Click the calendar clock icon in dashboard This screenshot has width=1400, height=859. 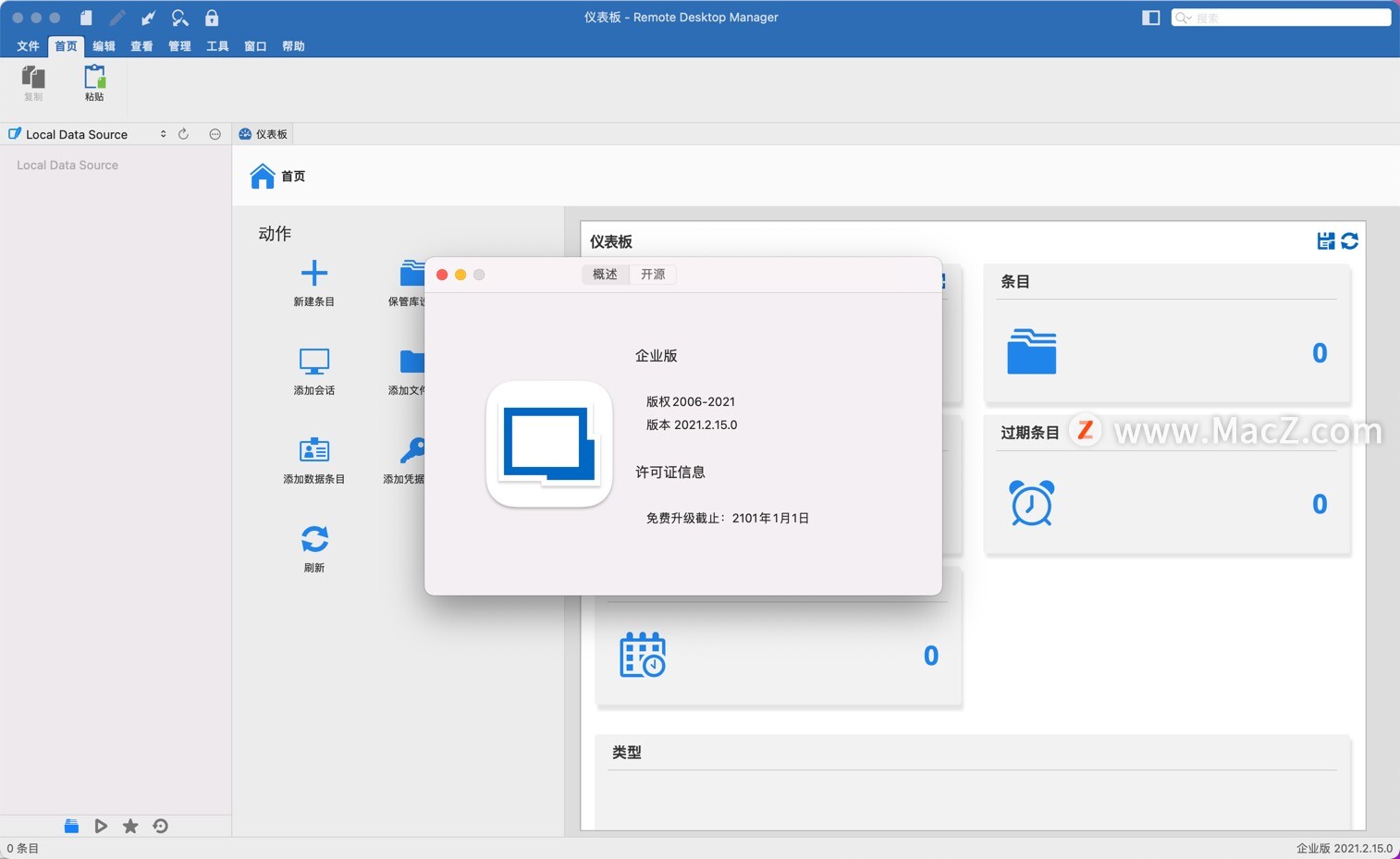click(x=643, y=655)
